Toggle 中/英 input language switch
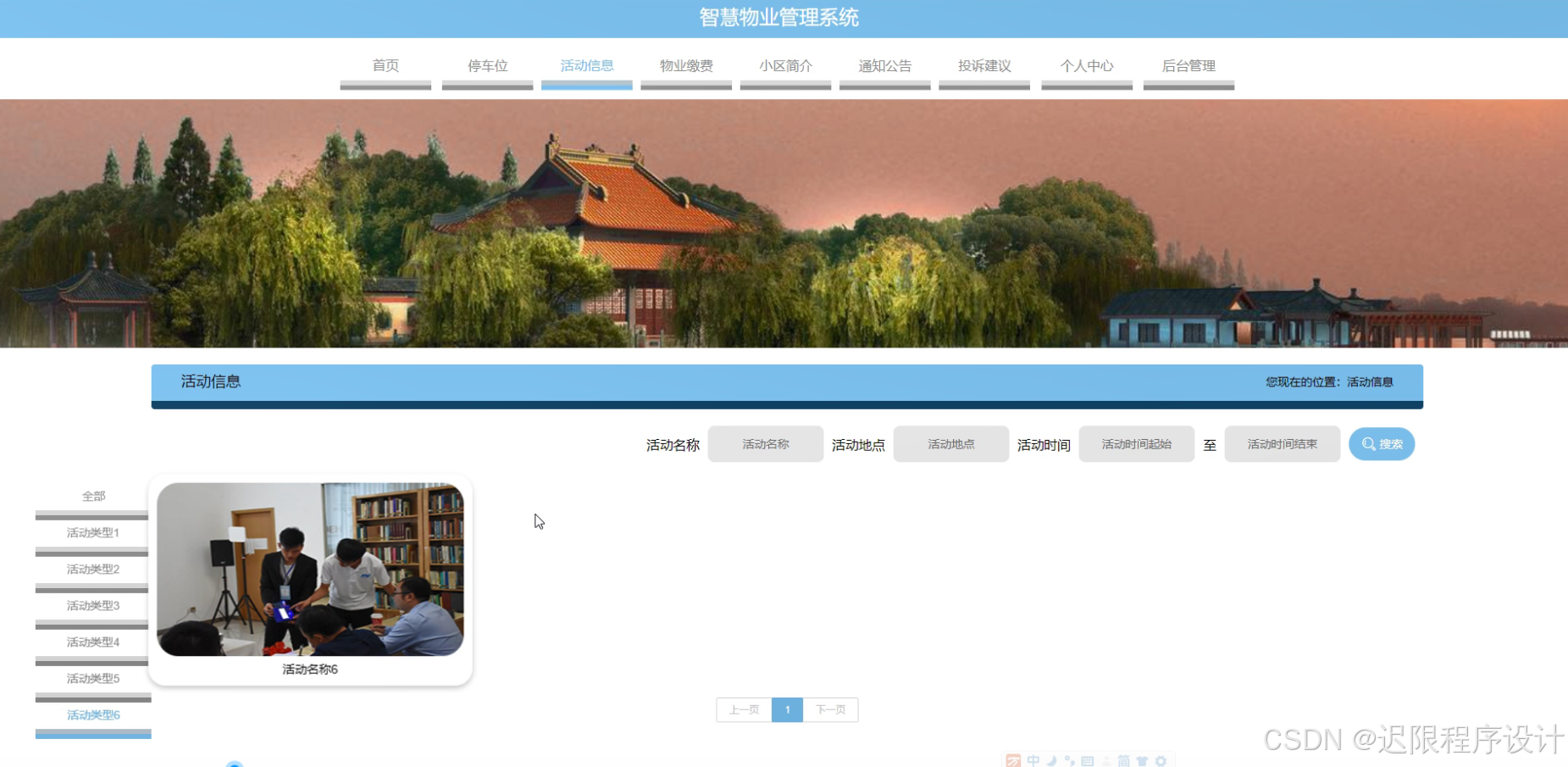This screenshot has width=1568, height=767. 1033,760
